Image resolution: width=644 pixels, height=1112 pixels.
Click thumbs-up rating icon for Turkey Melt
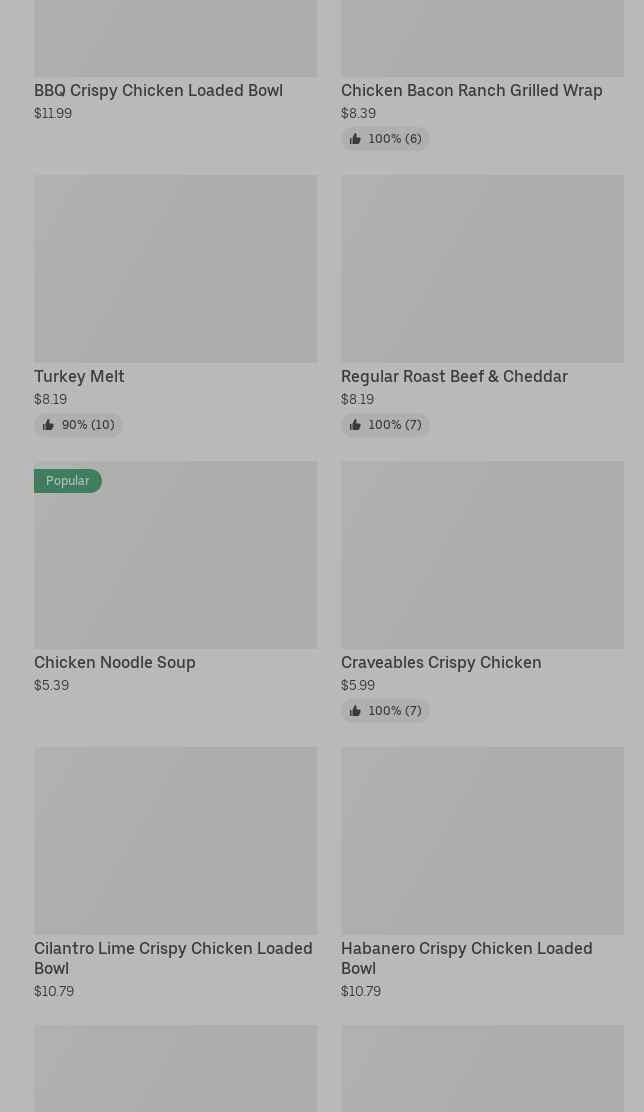pos(48,425)
